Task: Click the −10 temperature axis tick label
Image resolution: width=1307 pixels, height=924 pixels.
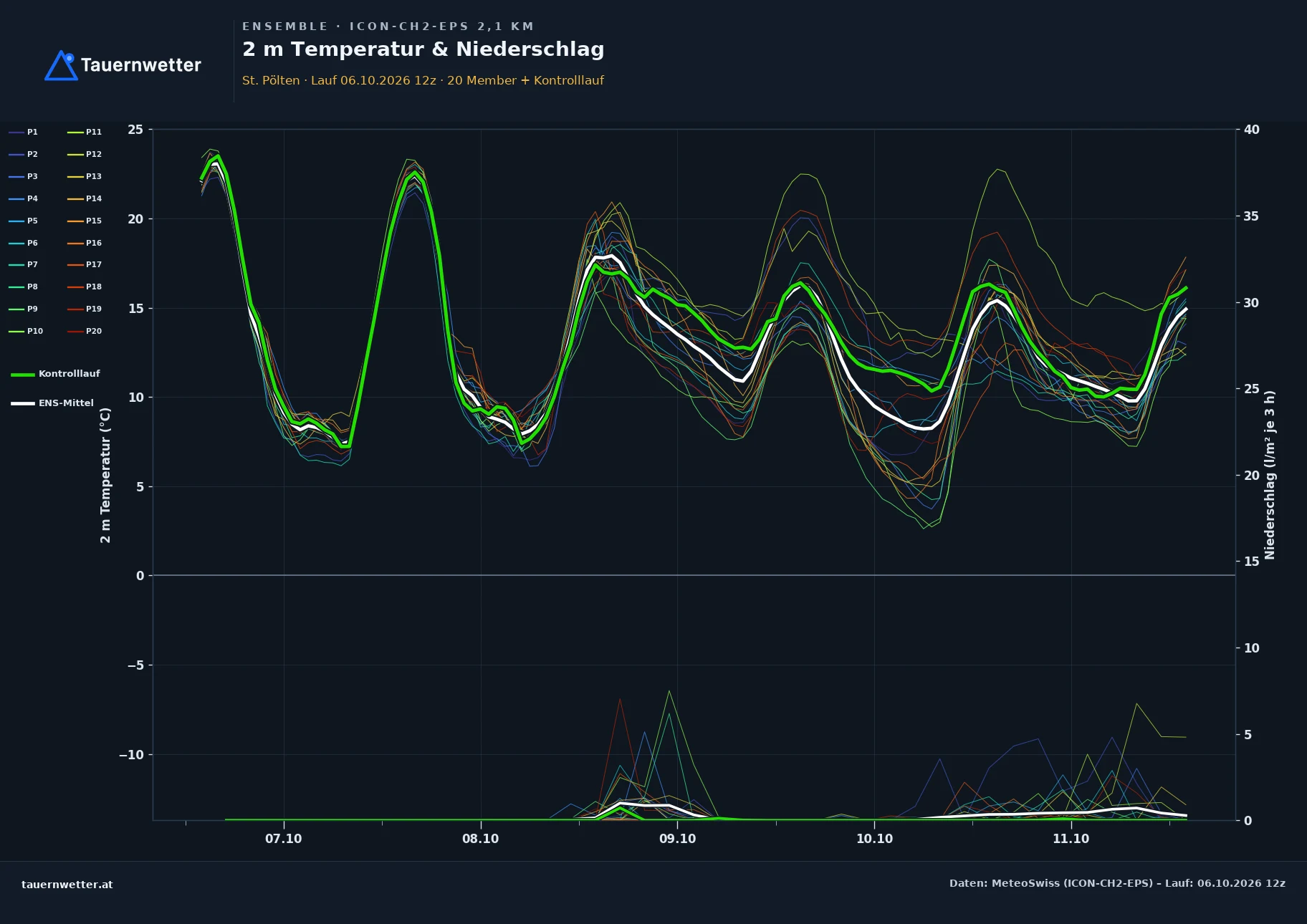Action: pyautogui.click(x=131, y=755)
